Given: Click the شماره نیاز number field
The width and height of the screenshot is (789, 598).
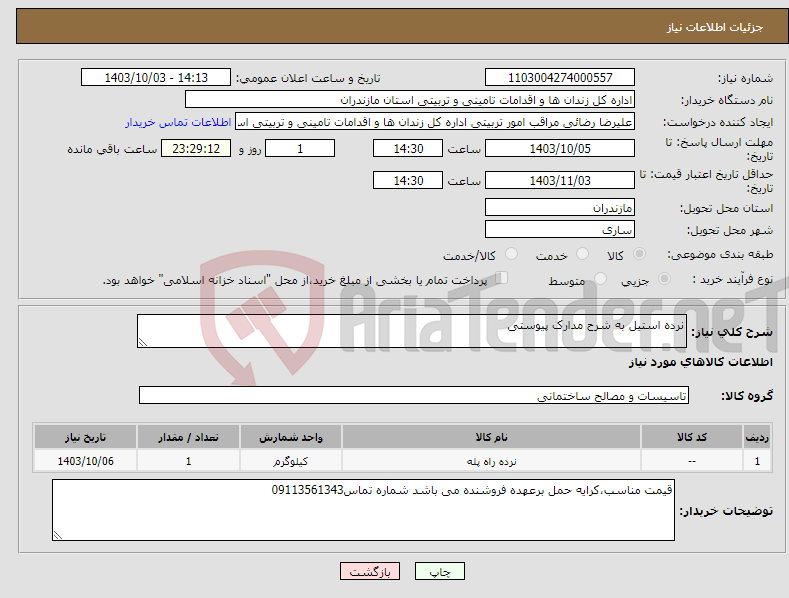Looking at the screenshot, I should point(560,78).
